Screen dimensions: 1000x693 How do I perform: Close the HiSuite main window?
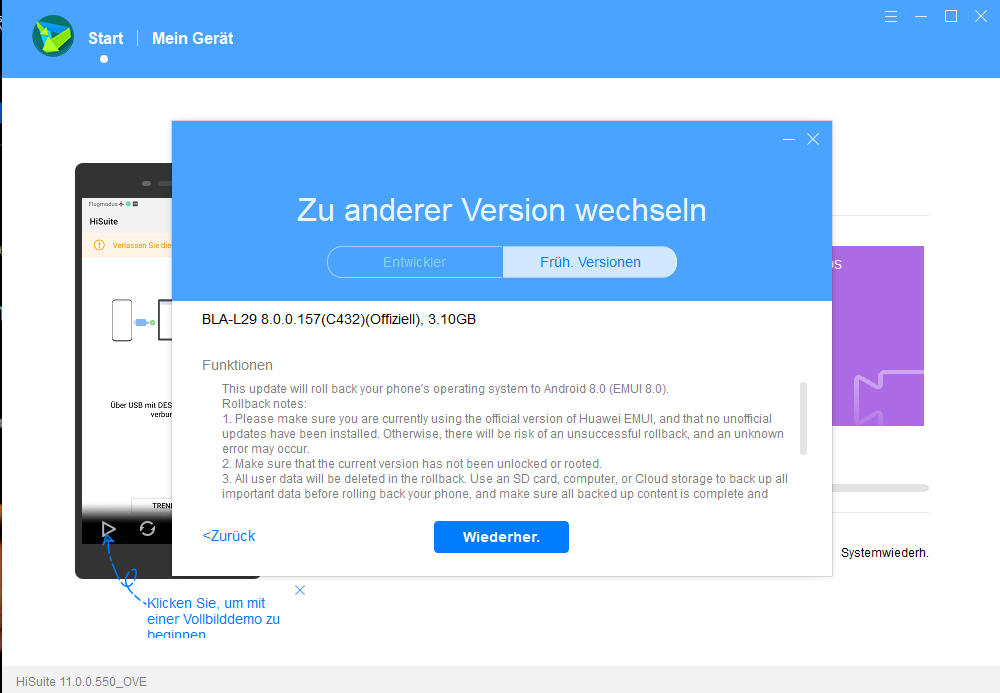point(981,17)
